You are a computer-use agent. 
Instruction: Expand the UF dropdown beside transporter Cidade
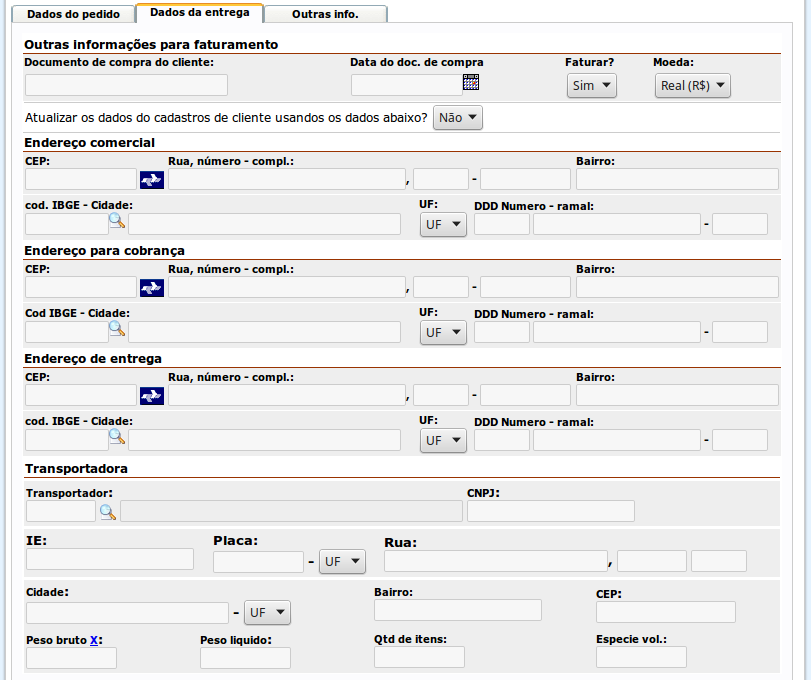coord(267,612)
